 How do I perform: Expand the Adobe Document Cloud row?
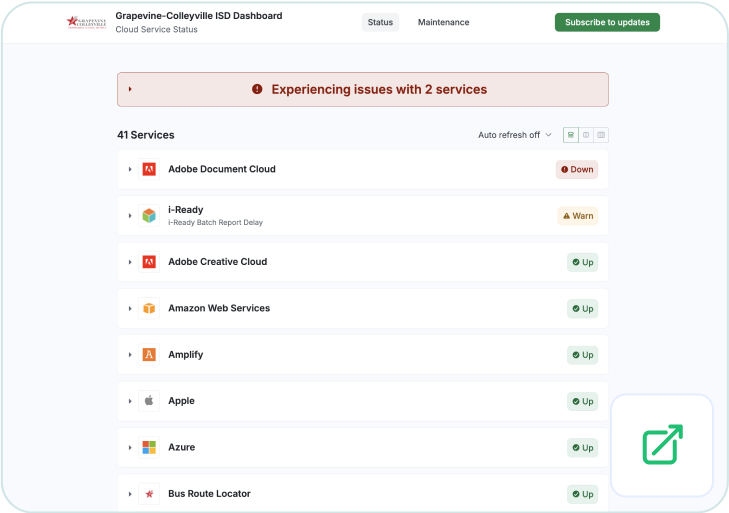130,169
